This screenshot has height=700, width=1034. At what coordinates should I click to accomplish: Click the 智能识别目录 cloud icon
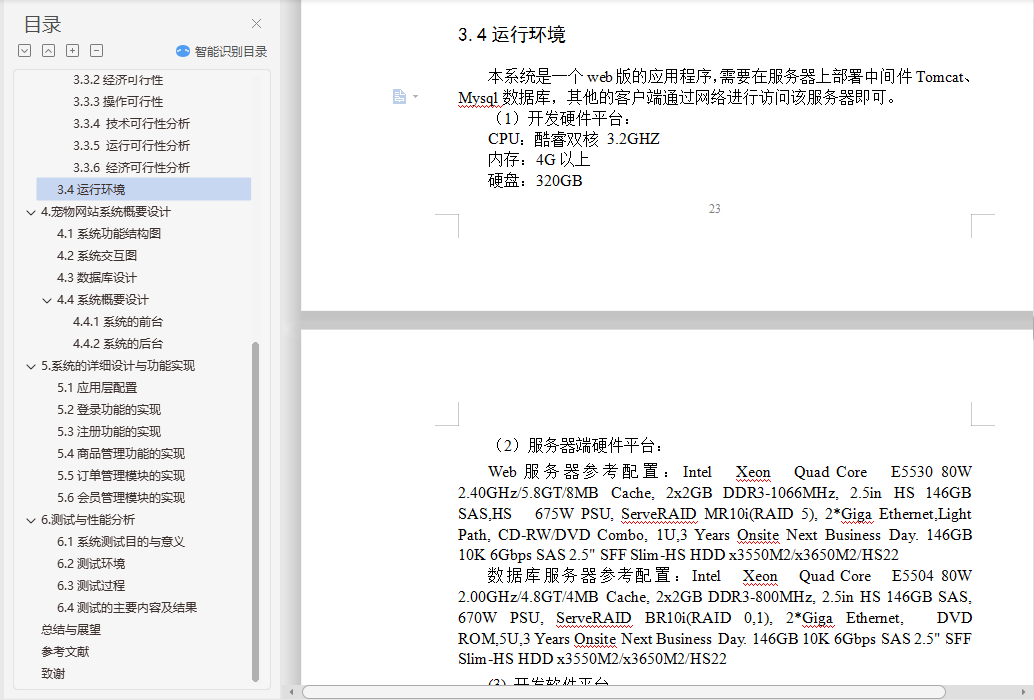(183, 51)
